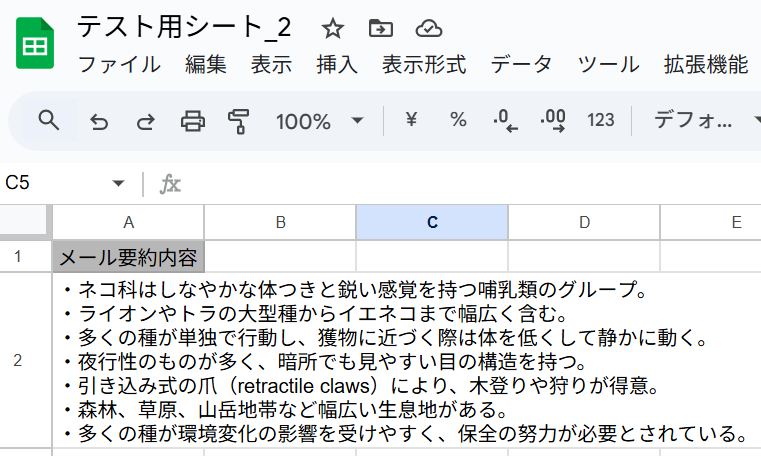Click the line starting ネコ科はしなやかな体つき
The height and width of the screenshot is (456, 761).
coord(356,290)
